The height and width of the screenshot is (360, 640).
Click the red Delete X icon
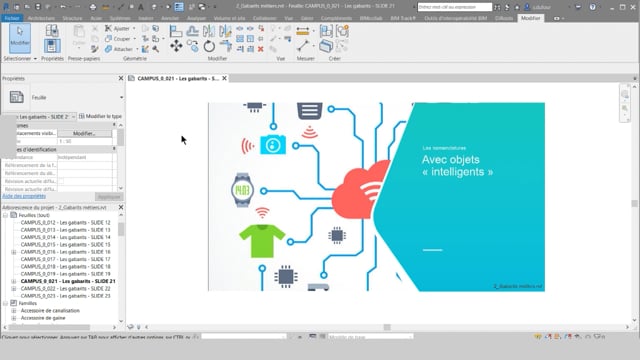pos(260,49)
